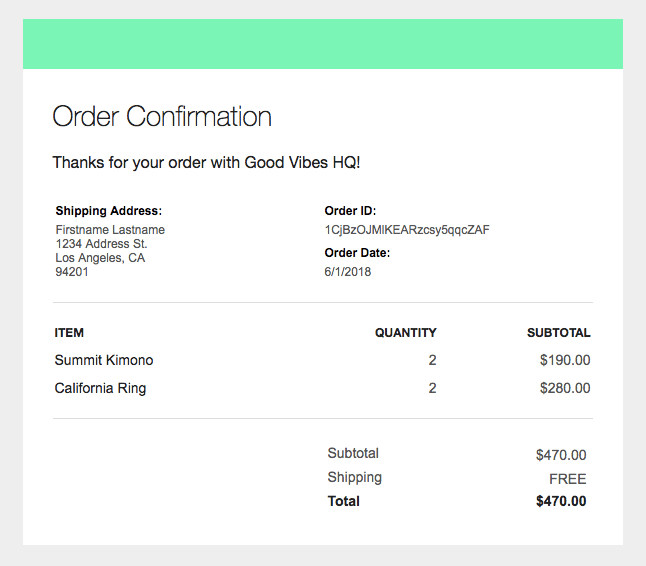Click the ITEM column header
The height and width of the screenshot is (566, 646).
click(x=69, y=333)
